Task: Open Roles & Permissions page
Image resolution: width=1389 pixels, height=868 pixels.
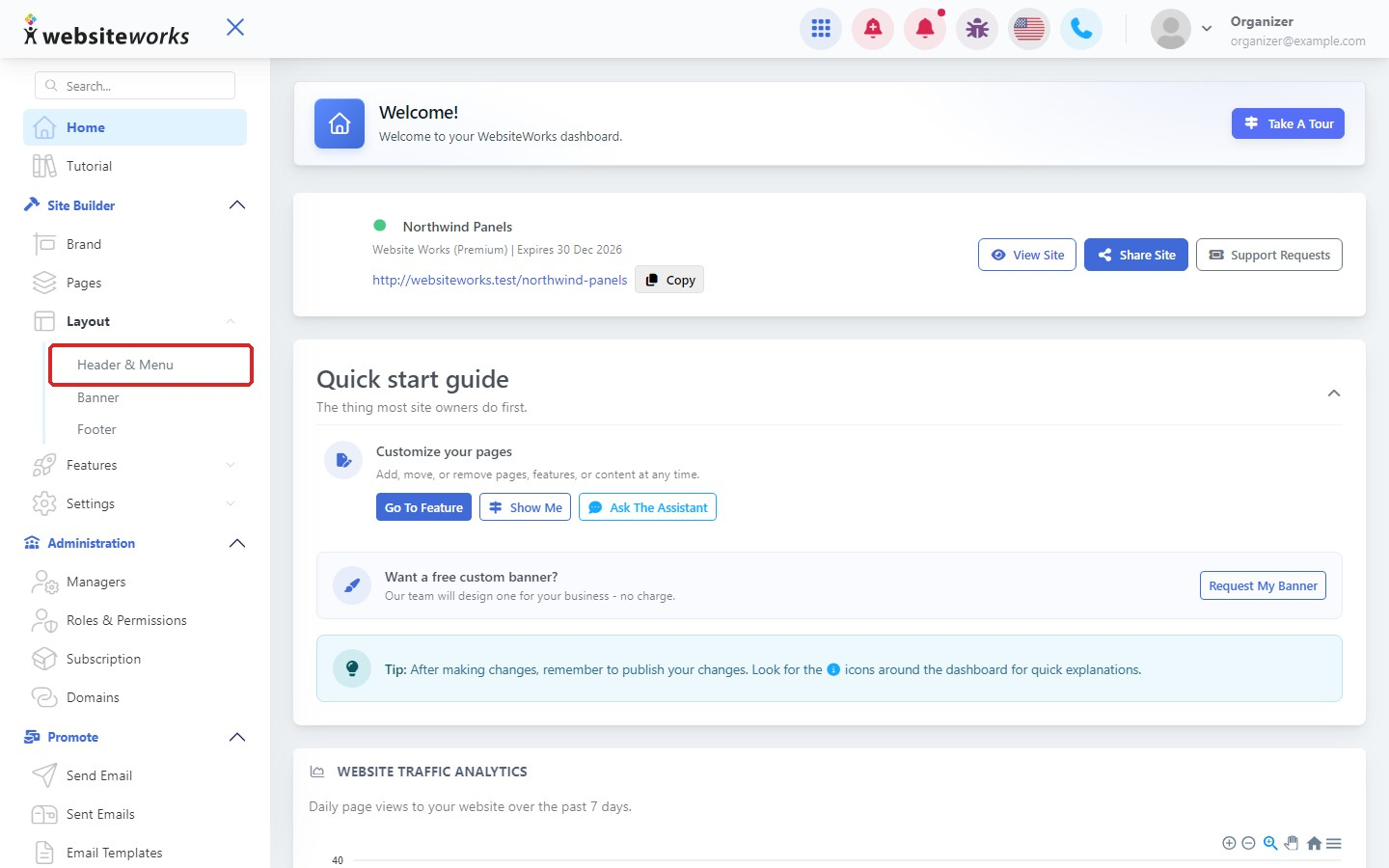Action: click(x=135, y=620)
